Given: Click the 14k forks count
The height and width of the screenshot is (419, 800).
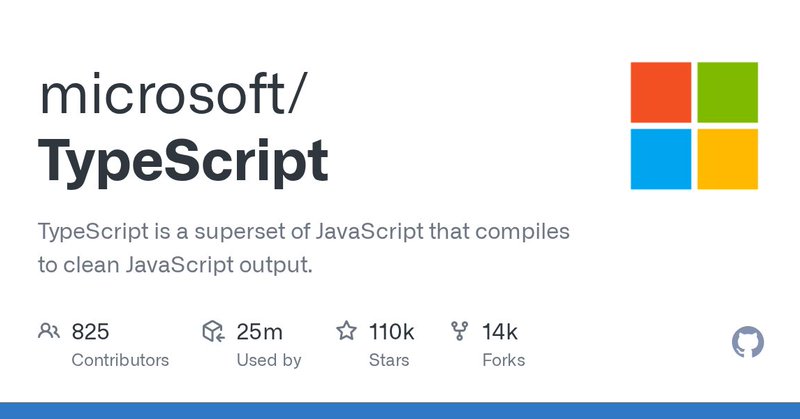Looking at the screenshot, I should (x=499, y=332).
